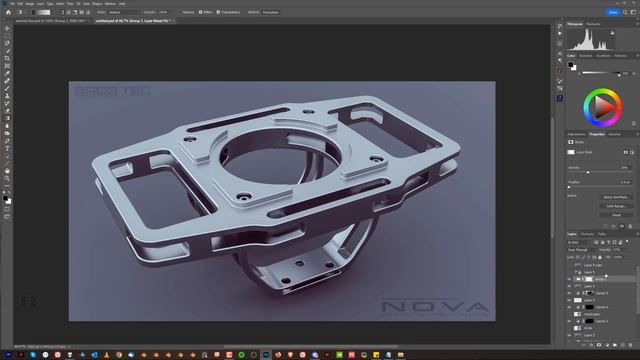Click the histogram cached data warning icon
The width and height of the screenshot is (640, 360).
612,33
